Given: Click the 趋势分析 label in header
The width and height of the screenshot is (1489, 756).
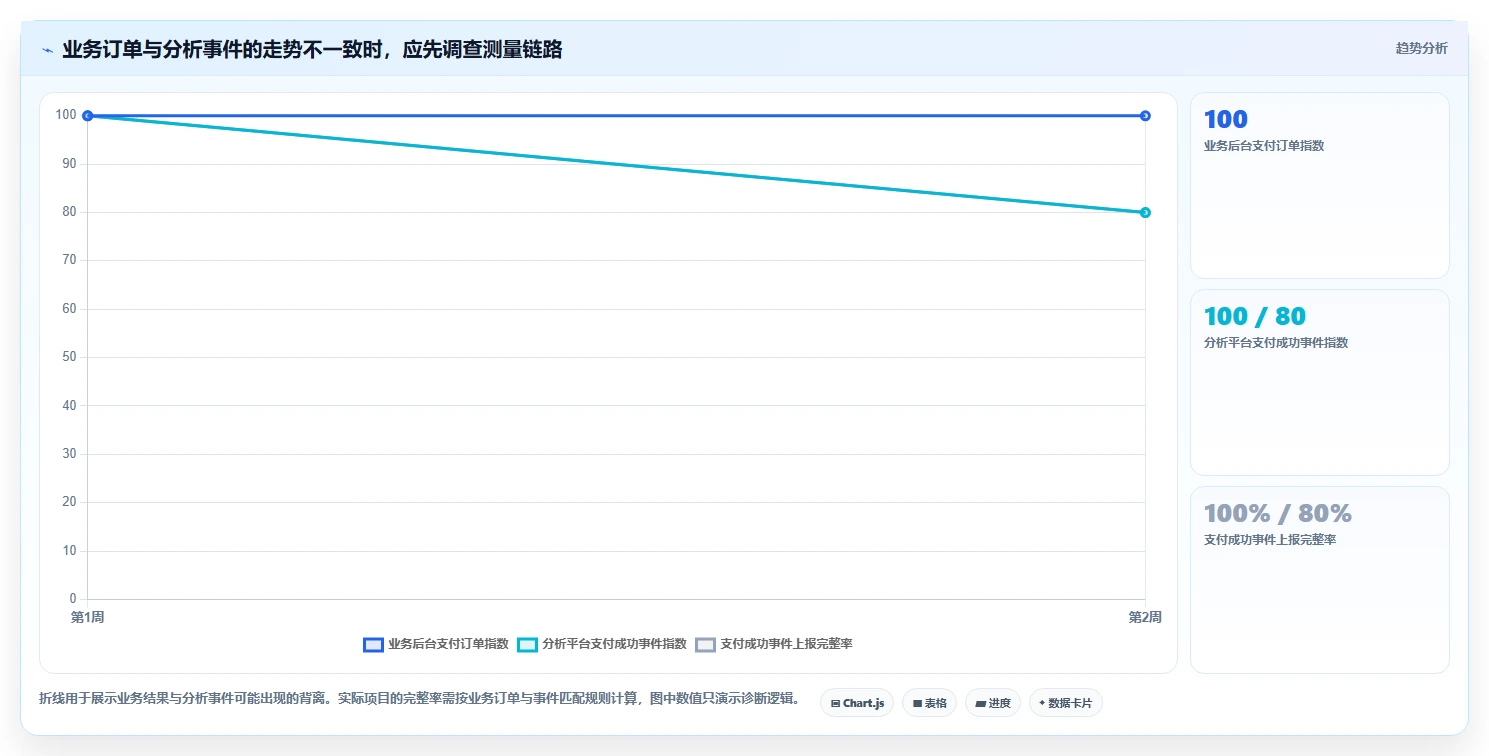Looking at the screenshot, I should pyautogui.click(x=1421, y=48).
